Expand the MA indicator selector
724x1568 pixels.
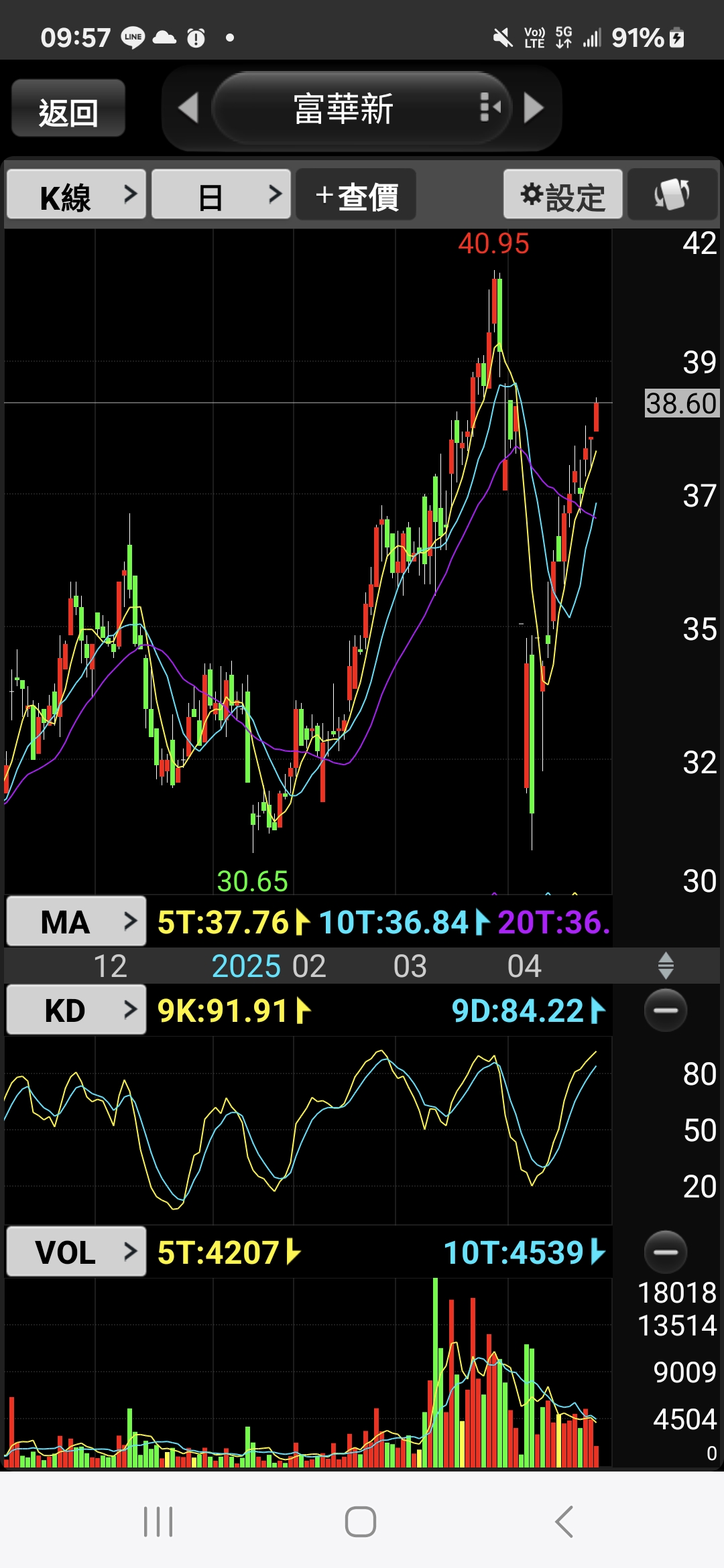click(76, 921)
